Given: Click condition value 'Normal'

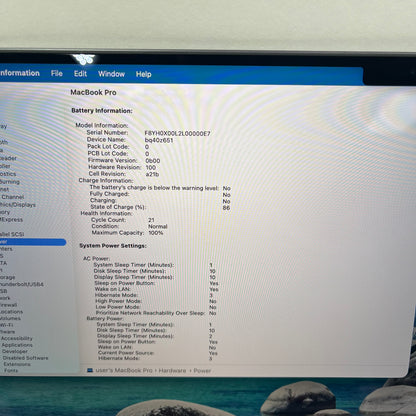Looking at the screenshot, I should (158, 226).
